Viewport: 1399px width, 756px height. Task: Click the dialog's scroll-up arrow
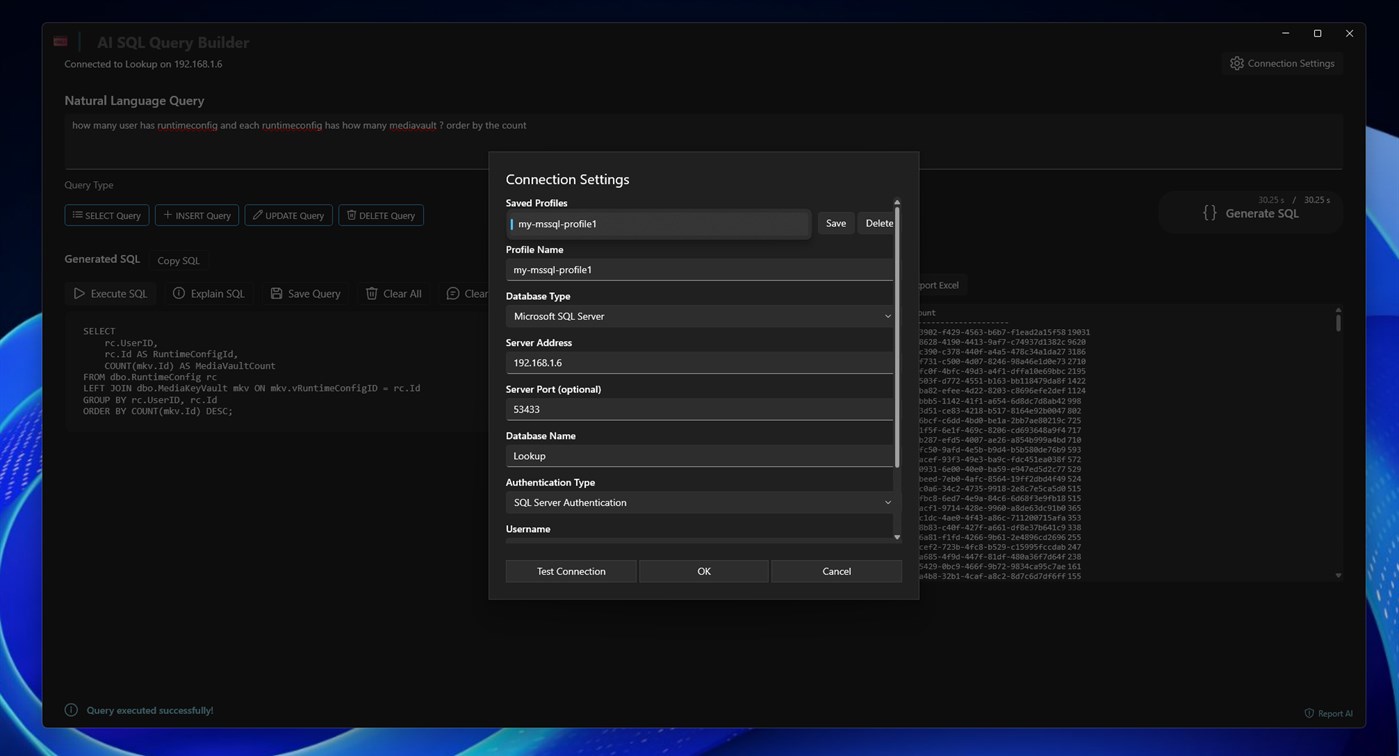coord(897,203)
